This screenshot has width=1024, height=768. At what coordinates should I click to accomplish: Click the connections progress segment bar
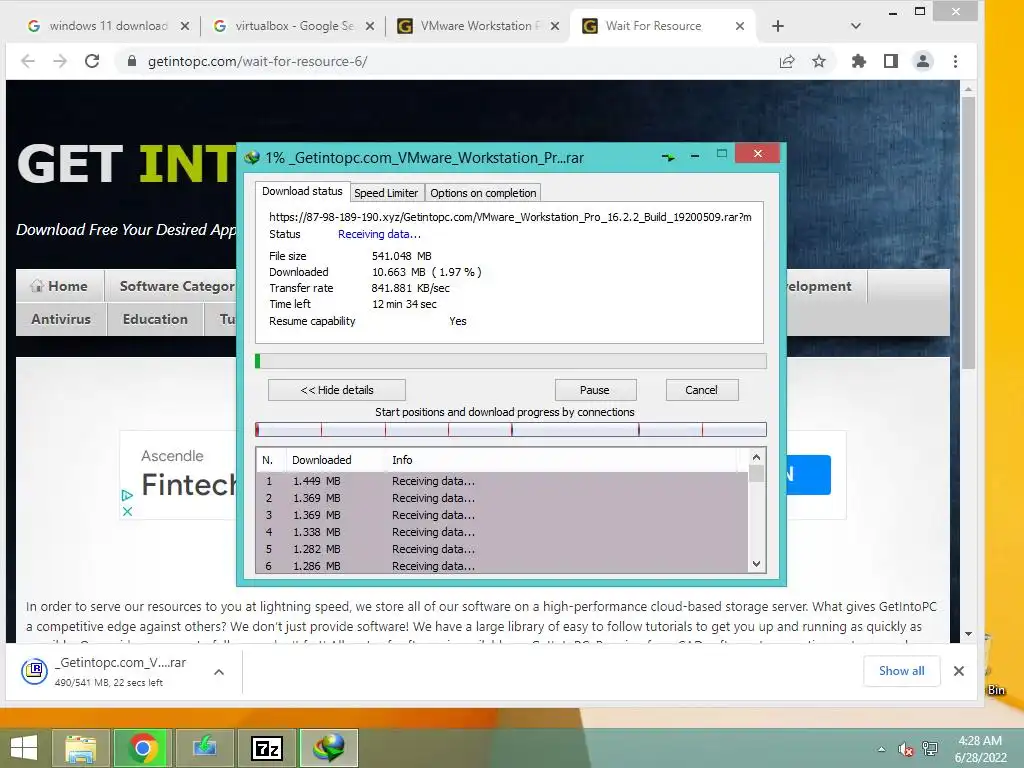click(x=511, y=429)
